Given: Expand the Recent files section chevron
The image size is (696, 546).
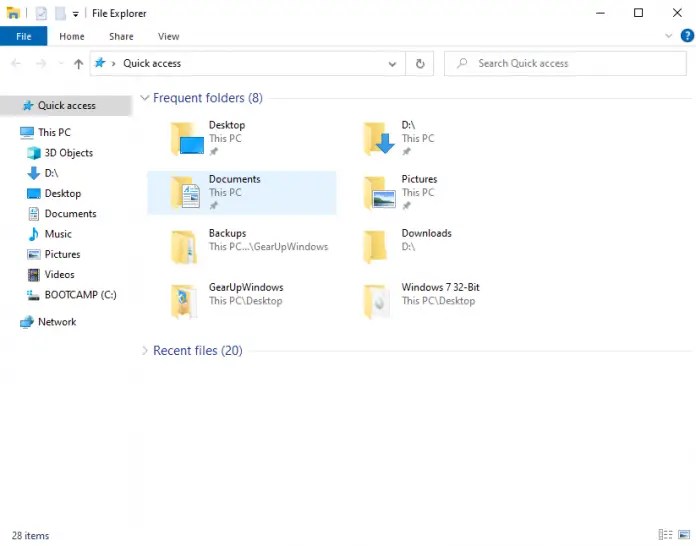Looking at the screenshot, I should coord(144,351).
